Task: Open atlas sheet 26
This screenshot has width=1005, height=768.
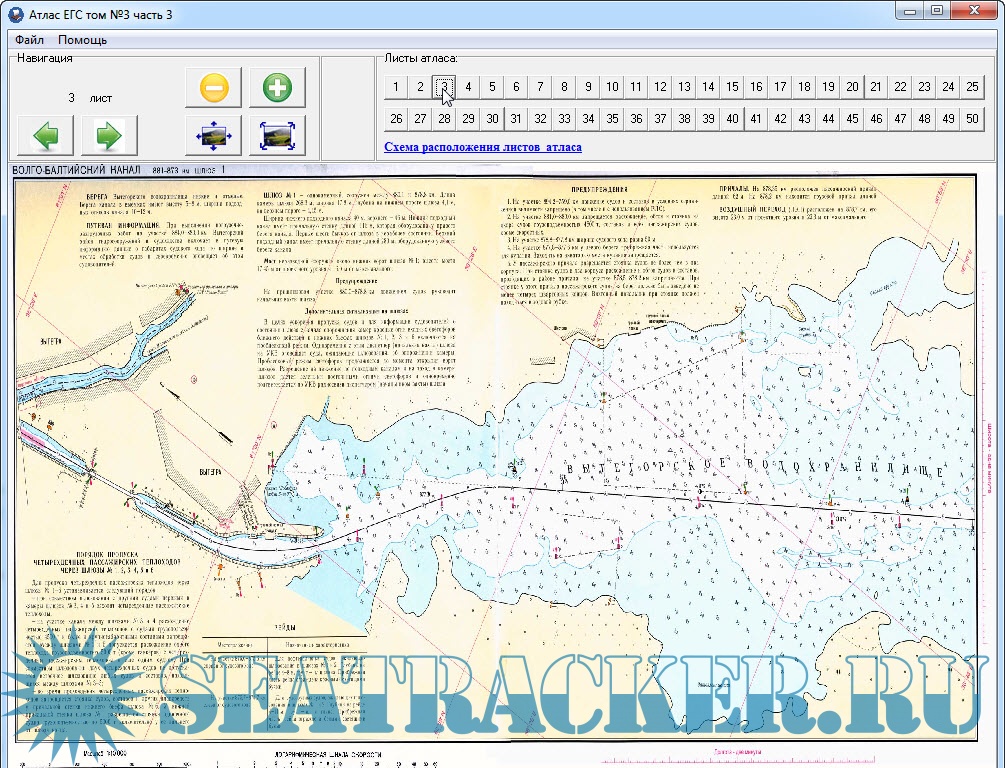Action: click(396, 119)
